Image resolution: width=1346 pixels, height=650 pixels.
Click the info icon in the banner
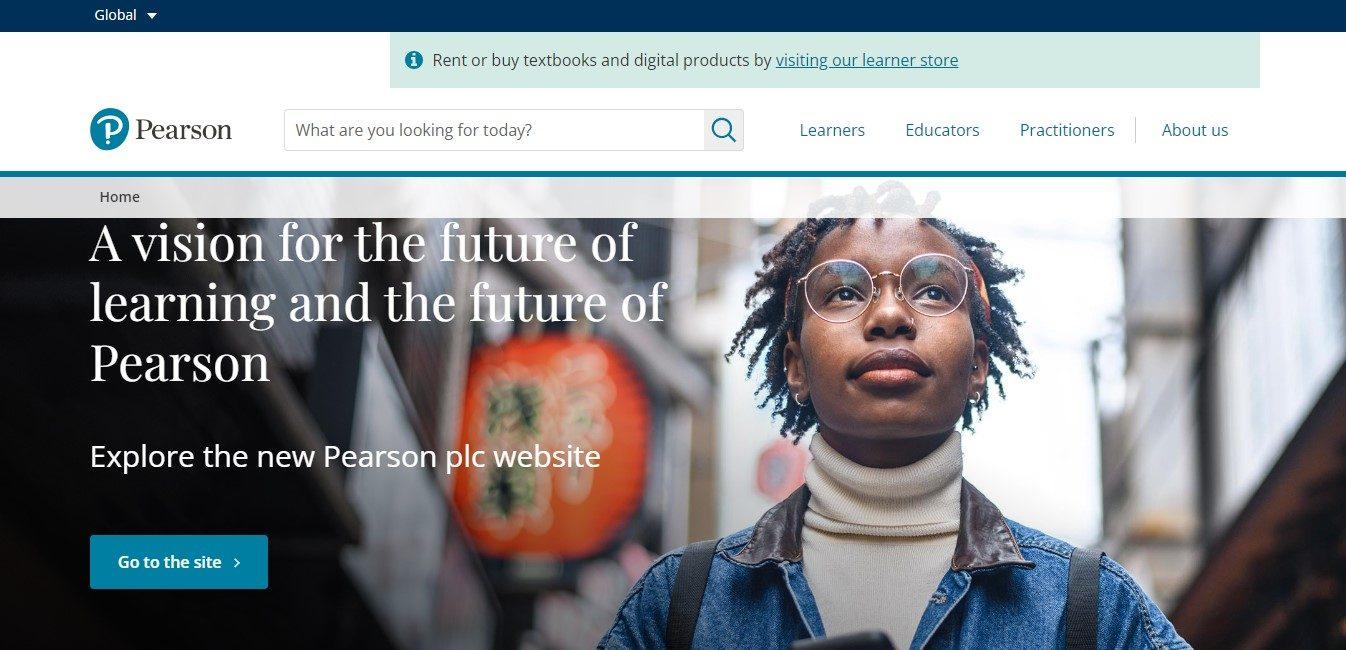click(x=414, y=60)
